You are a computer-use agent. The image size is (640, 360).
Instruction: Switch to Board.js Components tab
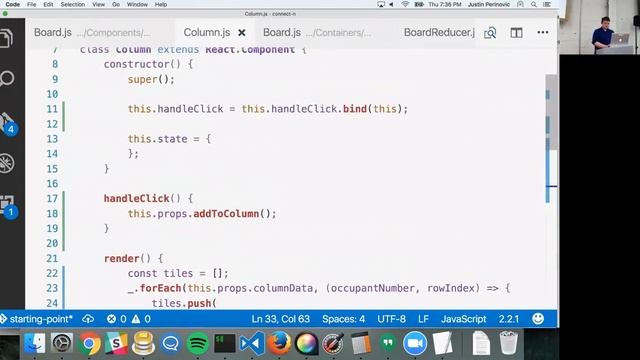coord(92,33)
